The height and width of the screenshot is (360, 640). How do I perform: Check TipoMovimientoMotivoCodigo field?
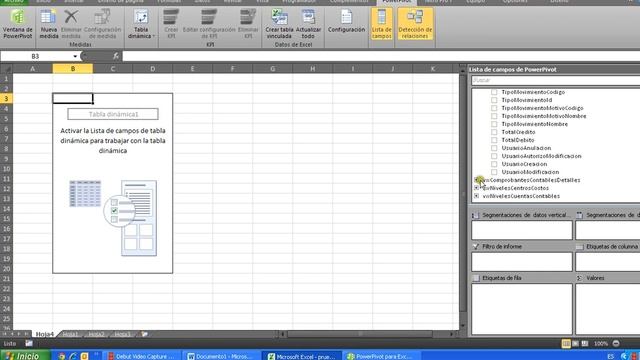pos(494,108)
